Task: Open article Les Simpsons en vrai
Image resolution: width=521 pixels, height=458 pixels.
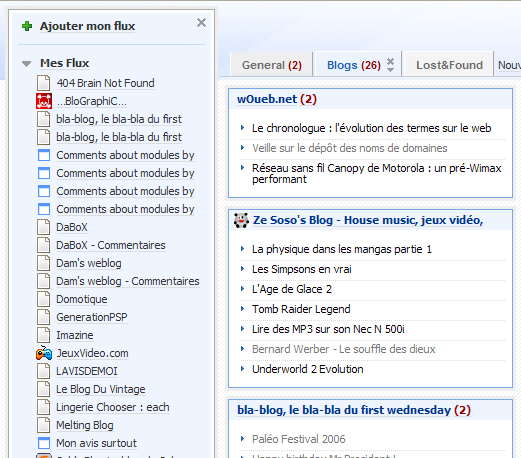Action: (x=302, y=269)
